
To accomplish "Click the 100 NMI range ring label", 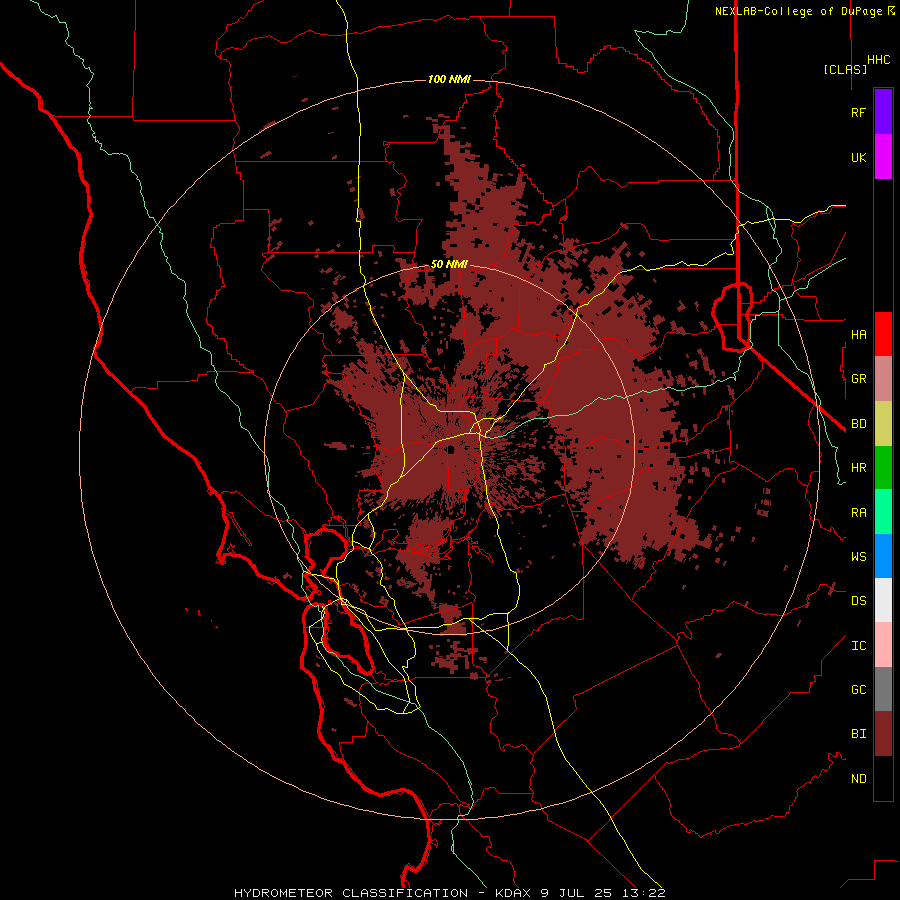I will (x=449, y=79).
